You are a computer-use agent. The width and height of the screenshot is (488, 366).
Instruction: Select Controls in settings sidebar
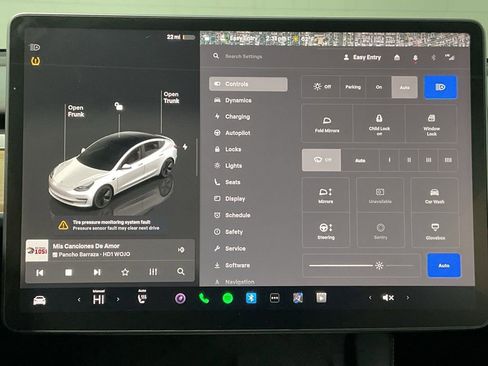248,84
